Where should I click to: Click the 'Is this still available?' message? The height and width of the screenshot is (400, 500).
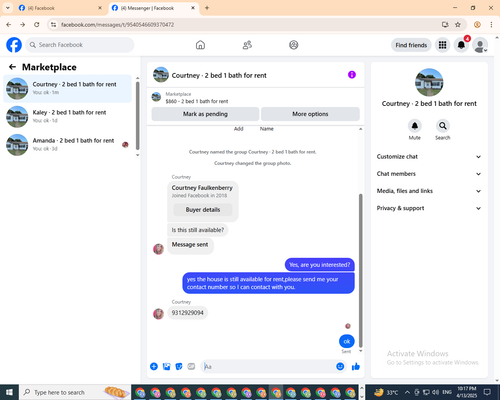coord(198,230)
